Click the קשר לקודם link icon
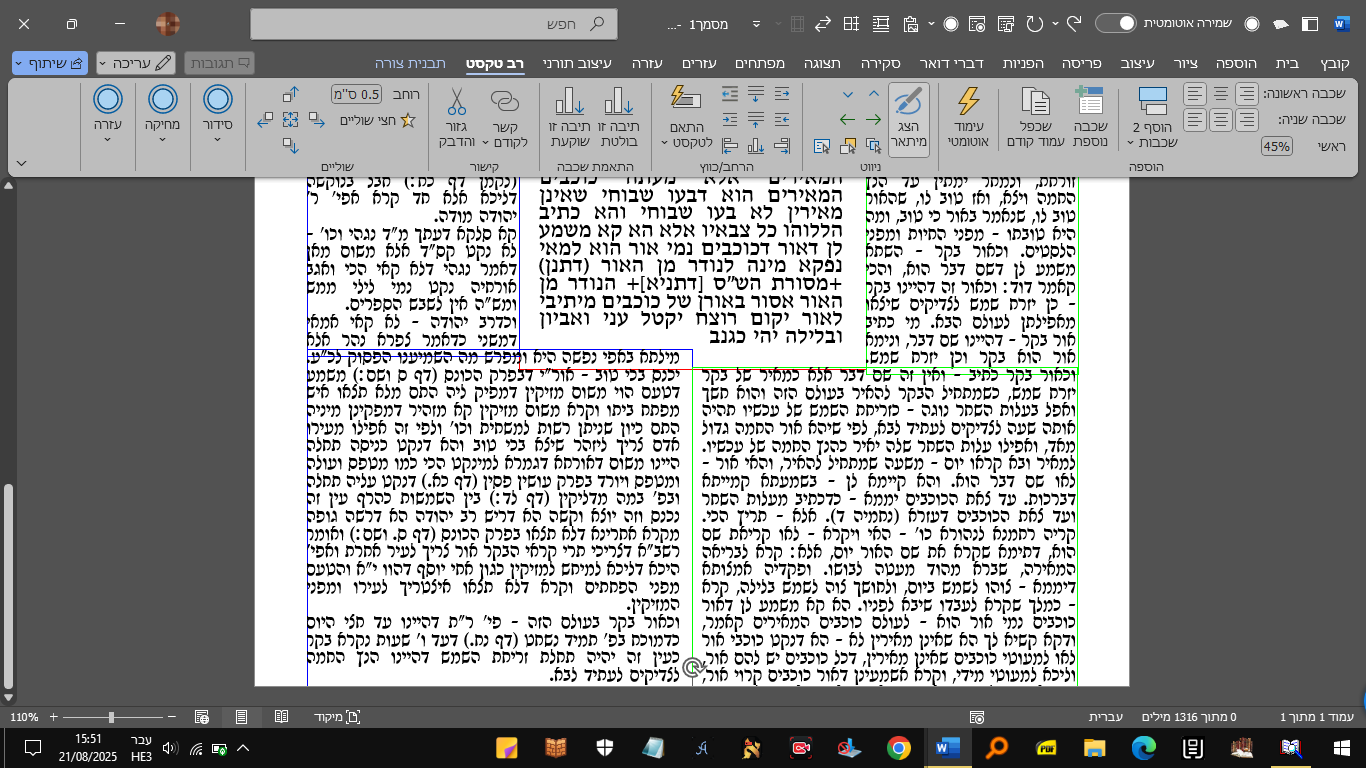This screenshot has height=768, width=1366. click(505, 101)
